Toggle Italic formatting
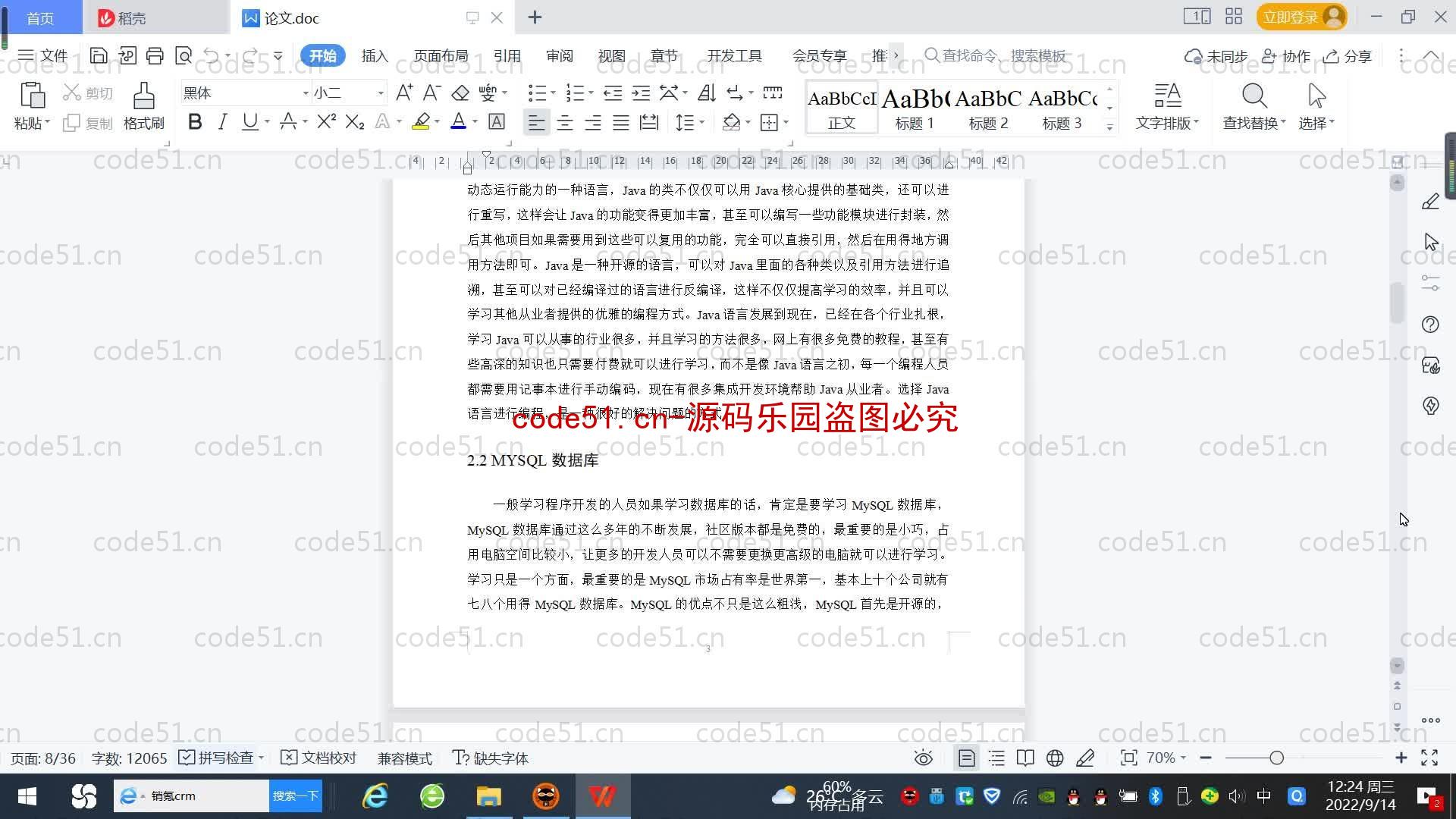The width and height of the screenshot is (1456, 819). tap(222, 121)
